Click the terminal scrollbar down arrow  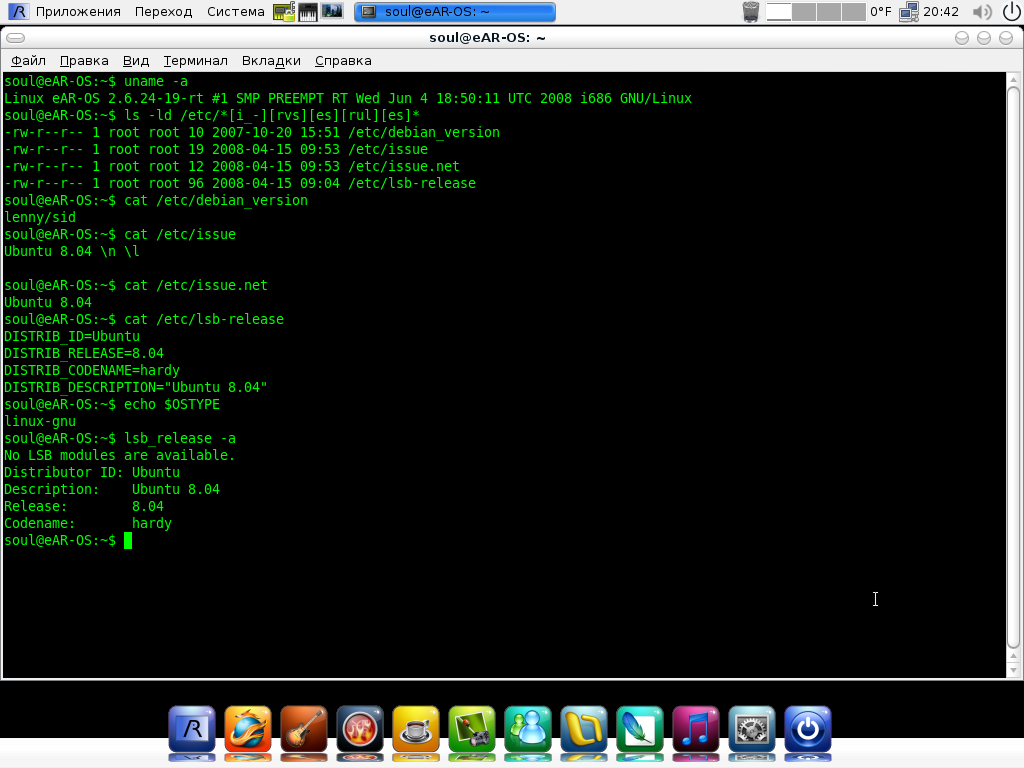pos(1014,671)
